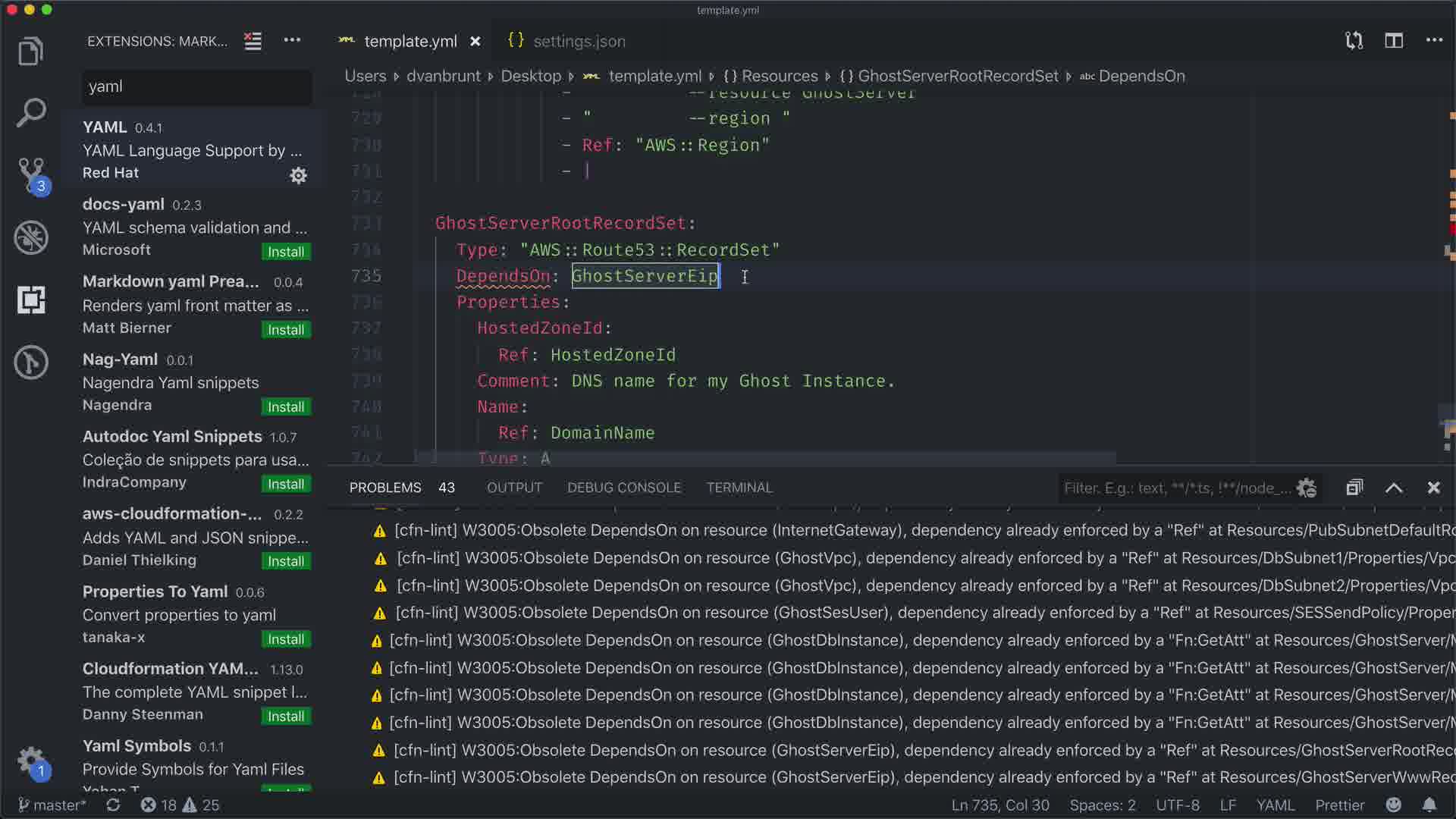Click the Extensions icon in the activity bar
1456x819 pixels.
30,300
